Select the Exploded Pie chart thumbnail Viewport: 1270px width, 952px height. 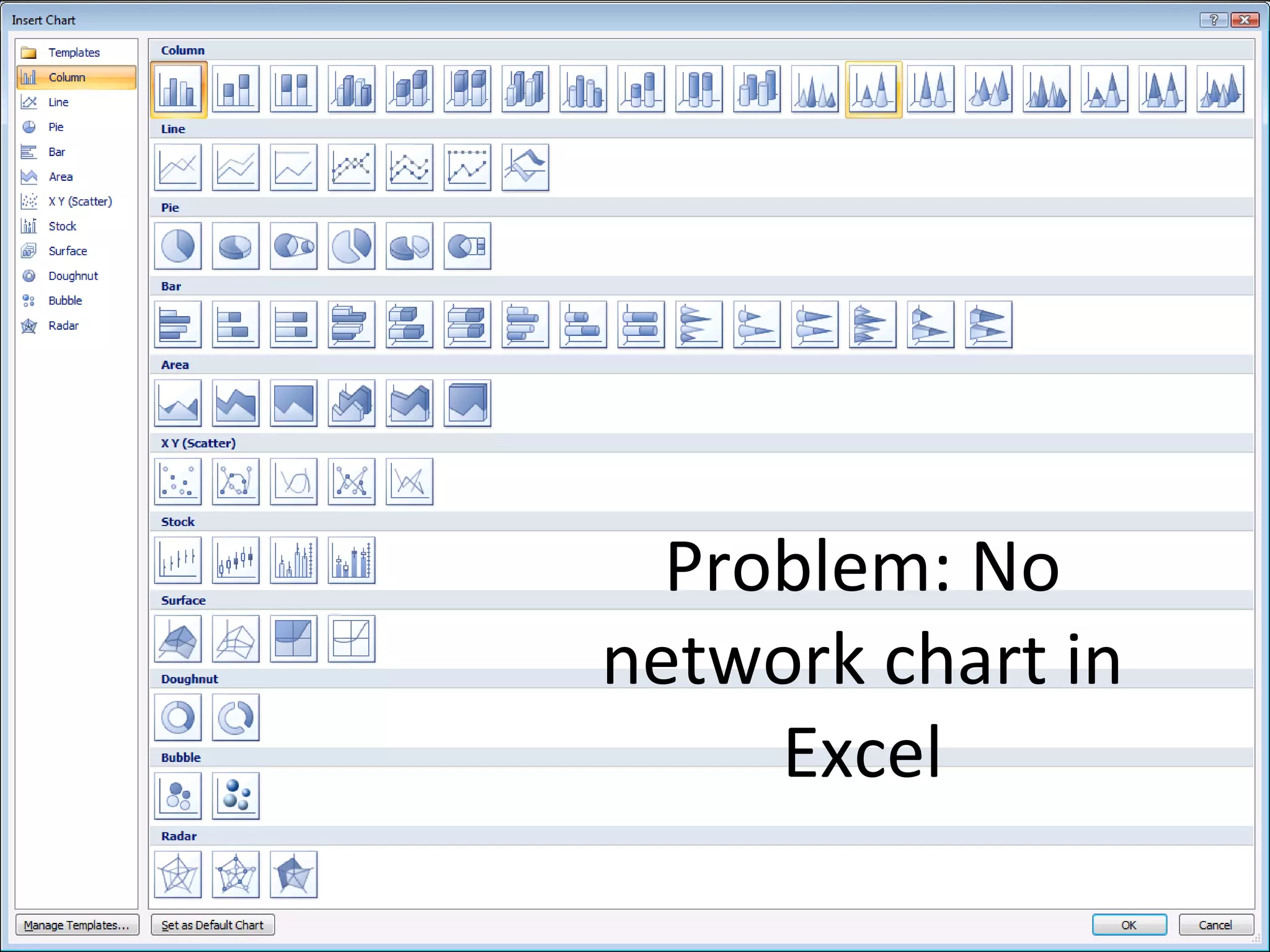click(x=352, y=246)
